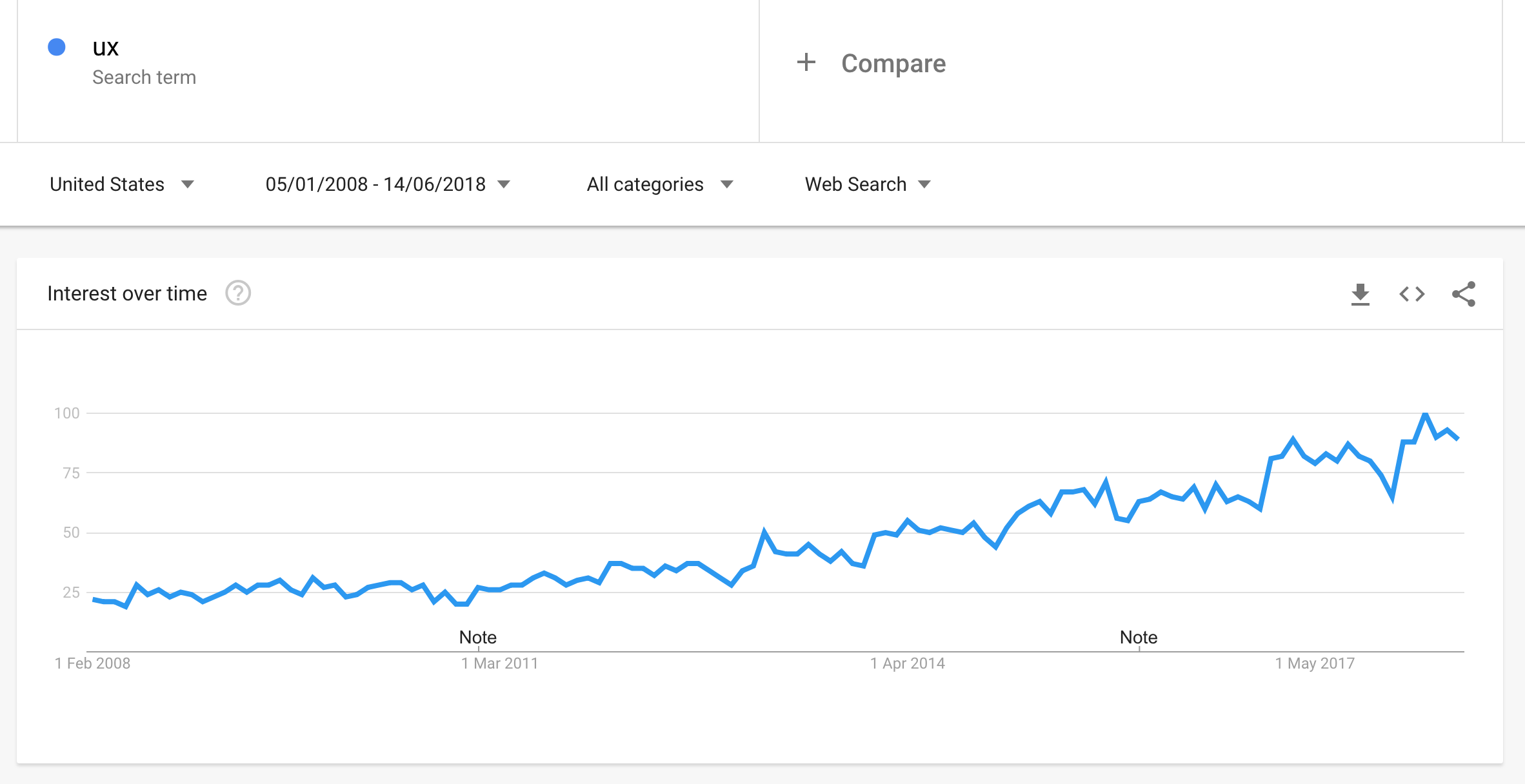The height and width of the screenshot is (784, 1525).
Task: Download the chart data as CSV
Action: coord(1361,294)
